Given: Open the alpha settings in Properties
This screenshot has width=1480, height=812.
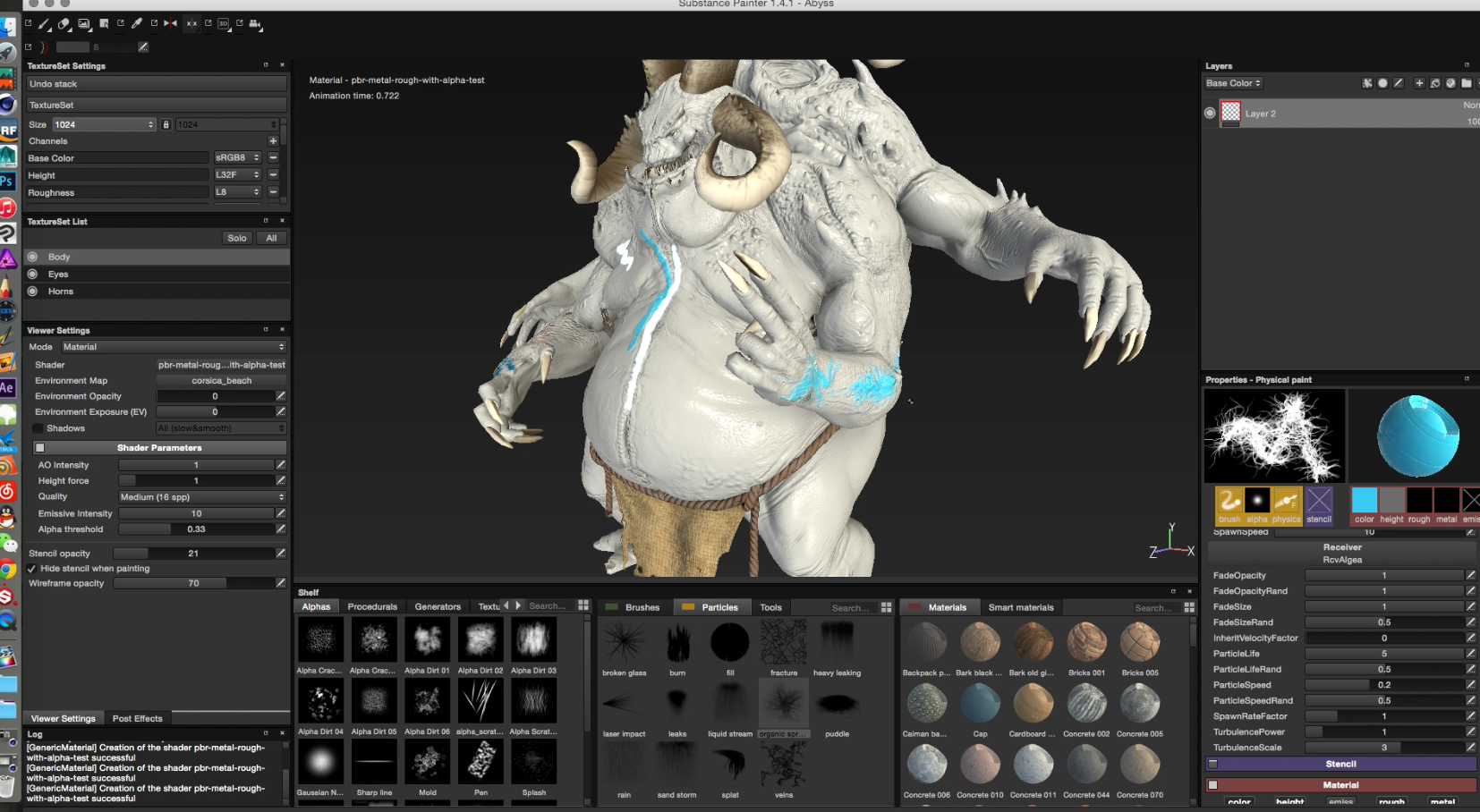Looking at the screenshot, I should [x=1257, y=505].
